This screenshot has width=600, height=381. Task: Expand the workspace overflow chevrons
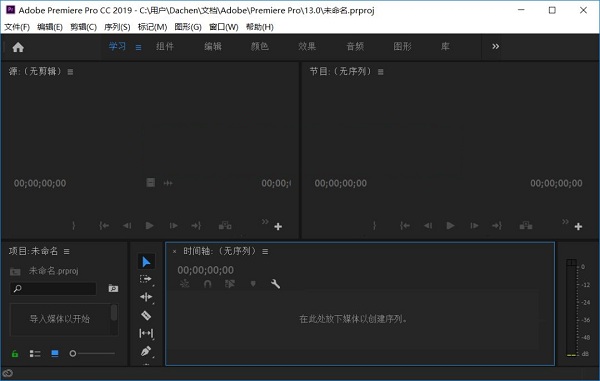pyautogui.click(x=496, y=46)
